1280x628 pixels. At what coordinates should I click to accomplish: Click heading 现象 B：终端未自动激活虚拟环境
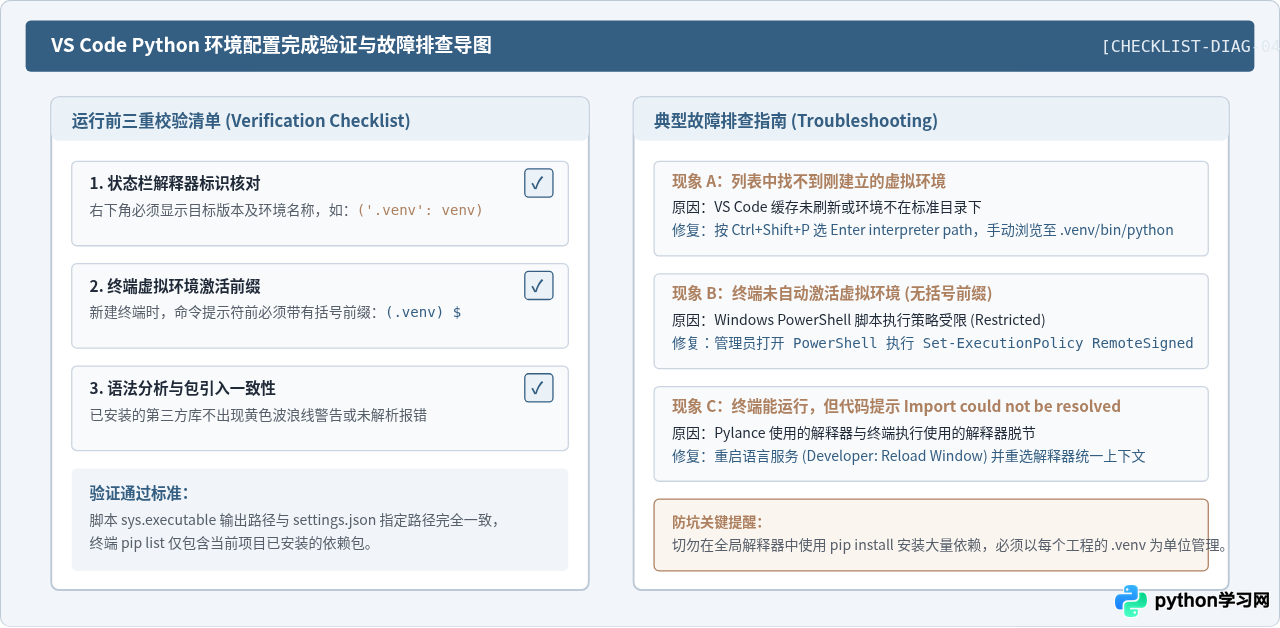[832, 293]
